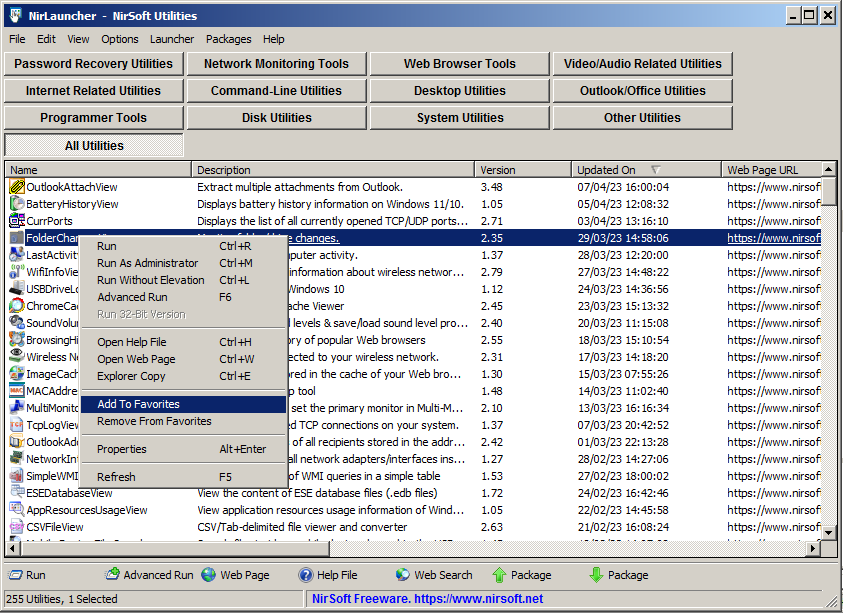Switch to Web Browser Tools group

point(460,64)
